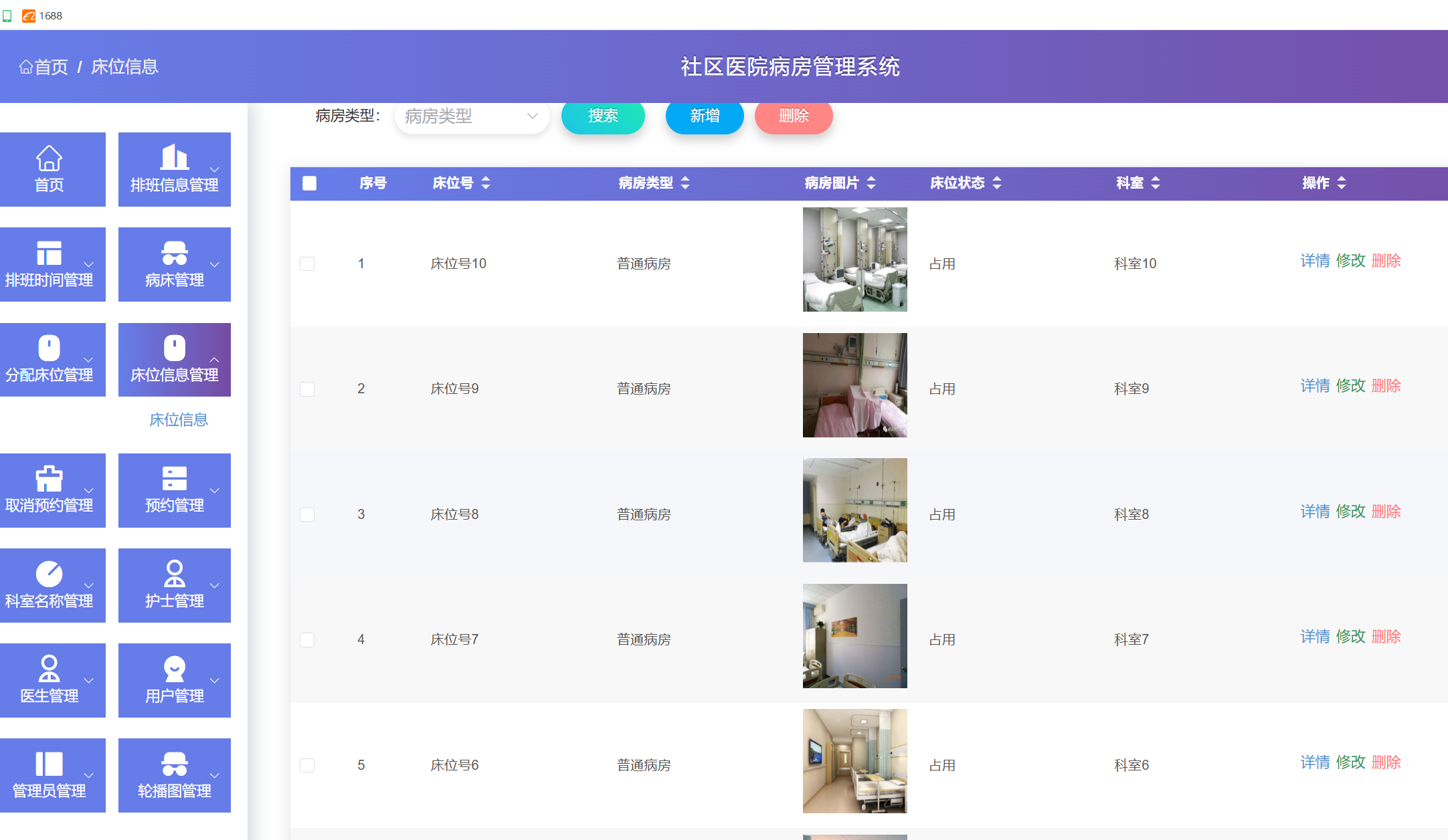
Task: Click the home icon in sidebar
Action: click(49, 159)
